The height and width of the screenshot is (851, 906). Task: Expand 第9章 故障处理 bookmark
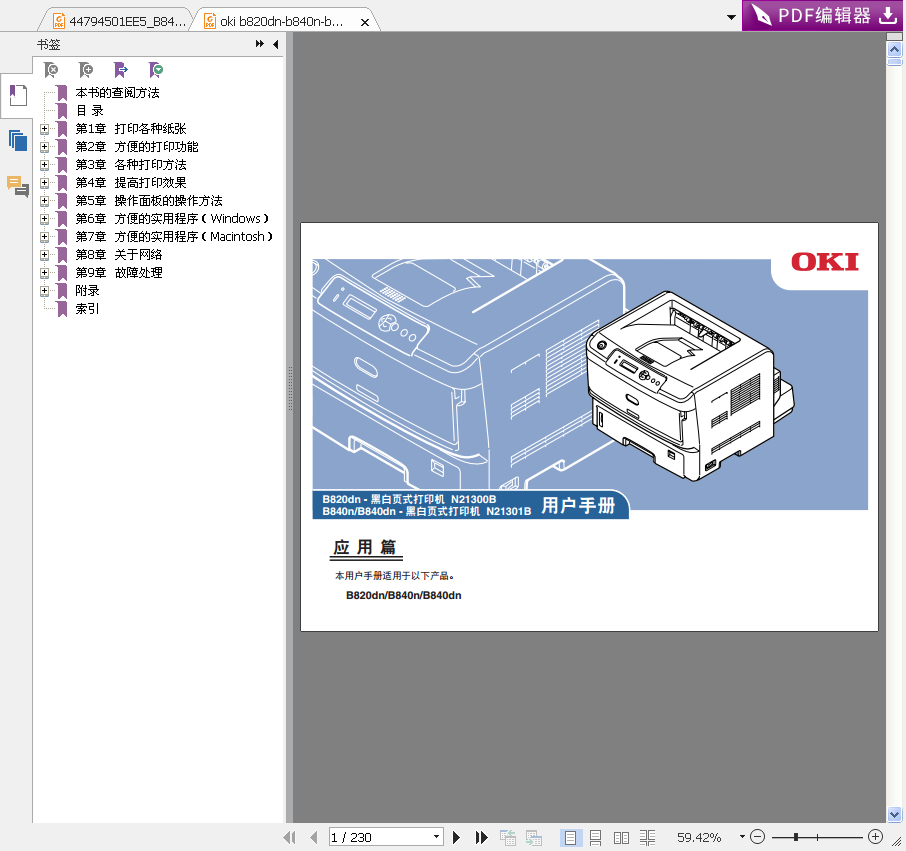click(44, 273)
